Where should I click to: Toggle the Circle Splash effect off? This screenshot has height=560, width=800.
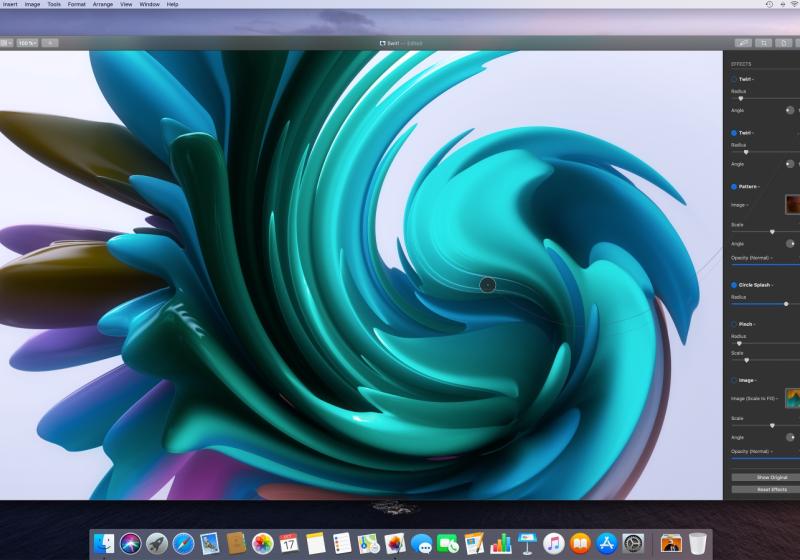pyautogui.click(x=734, y=285)
